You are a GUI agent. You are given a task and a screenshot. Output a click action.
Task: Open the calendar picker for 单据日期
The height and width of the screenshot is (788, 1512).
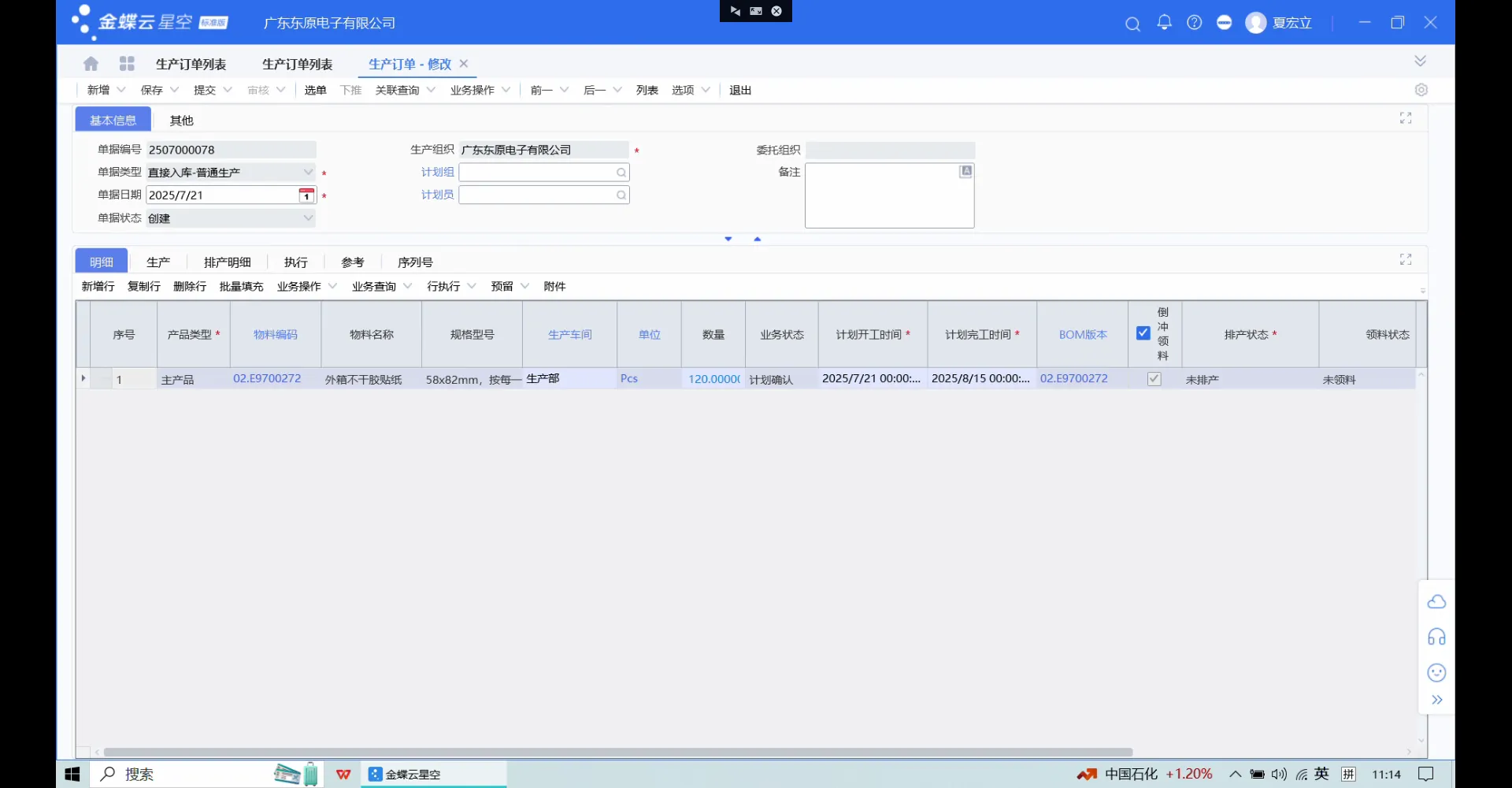306,195
